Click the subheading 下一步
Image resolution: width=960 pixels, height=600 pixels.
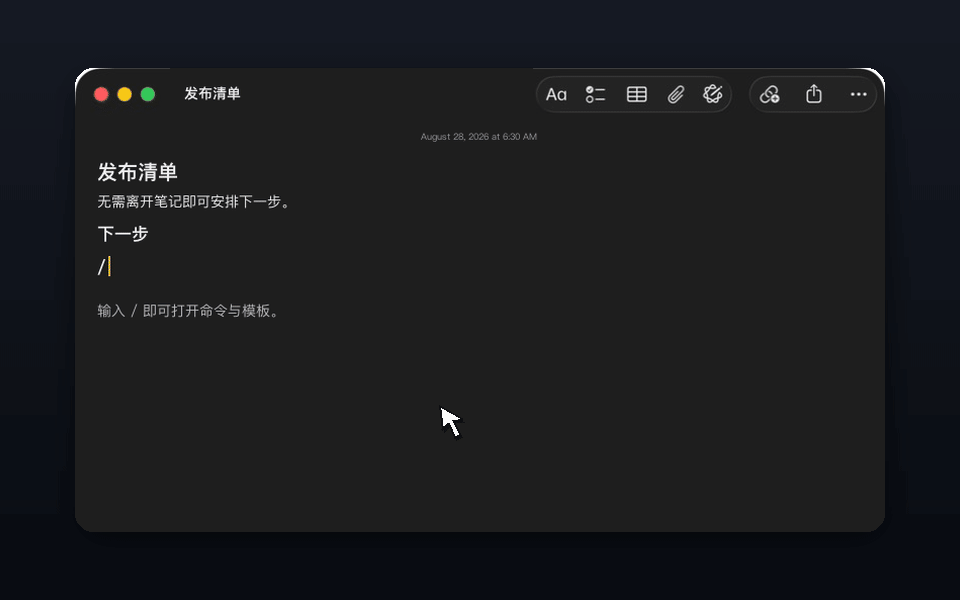(122, 234)
